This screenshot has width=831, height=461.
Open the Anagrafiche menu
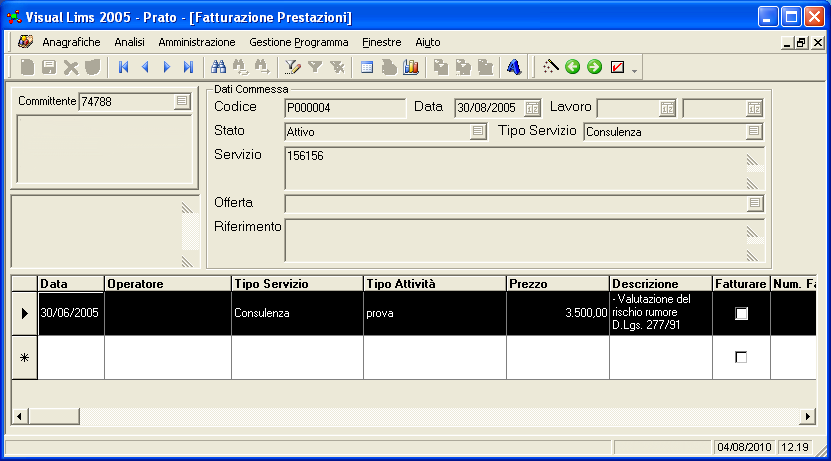pyautogui.click(x=71, y=42)
